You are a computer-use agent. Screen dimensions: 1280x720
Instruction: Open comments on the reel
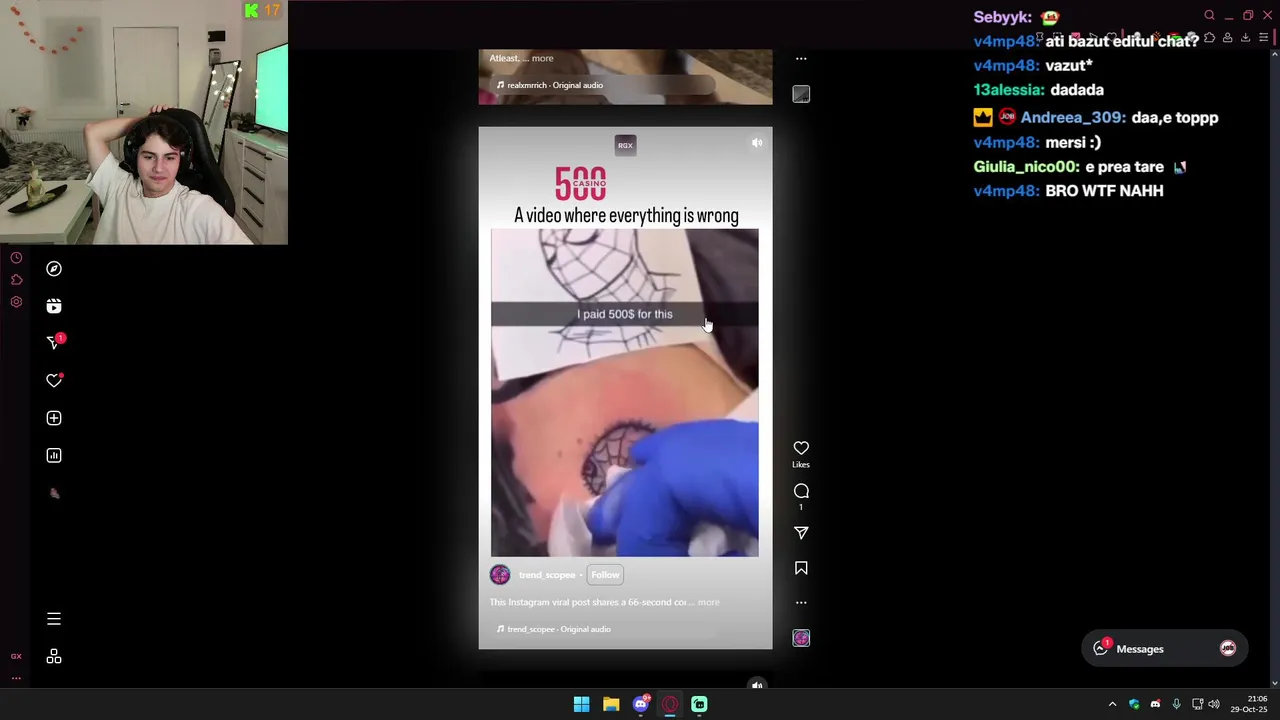(x=801, y=491)
